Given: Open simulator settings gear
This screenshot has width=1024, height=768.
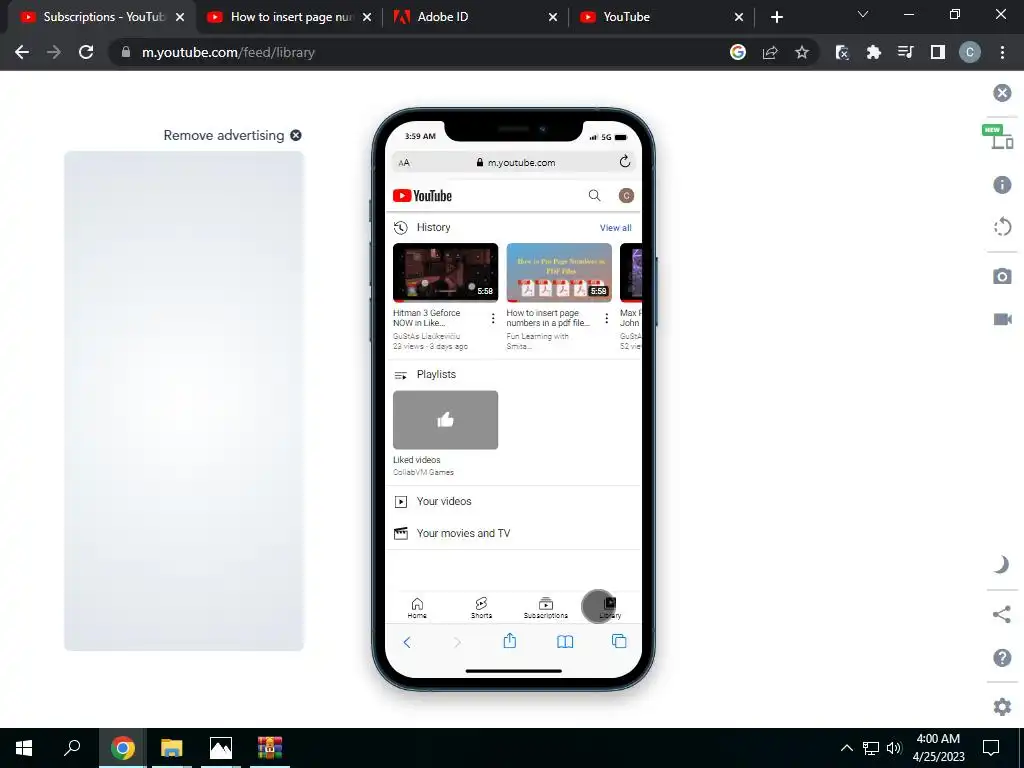Looking at the screenshot, I should (1002, 707).
